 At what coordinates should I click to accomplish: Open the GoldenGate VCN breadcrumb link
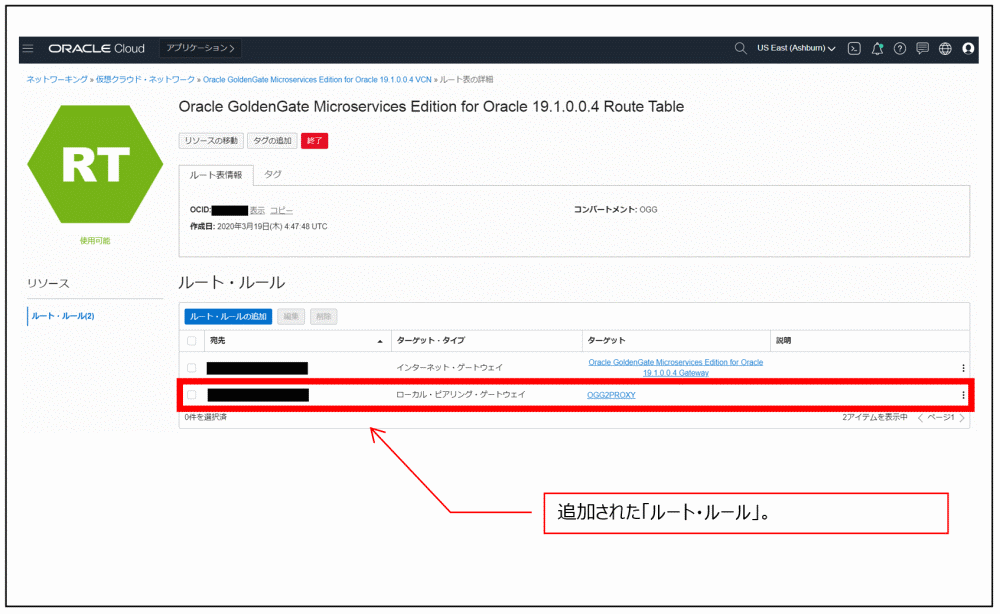317,80
